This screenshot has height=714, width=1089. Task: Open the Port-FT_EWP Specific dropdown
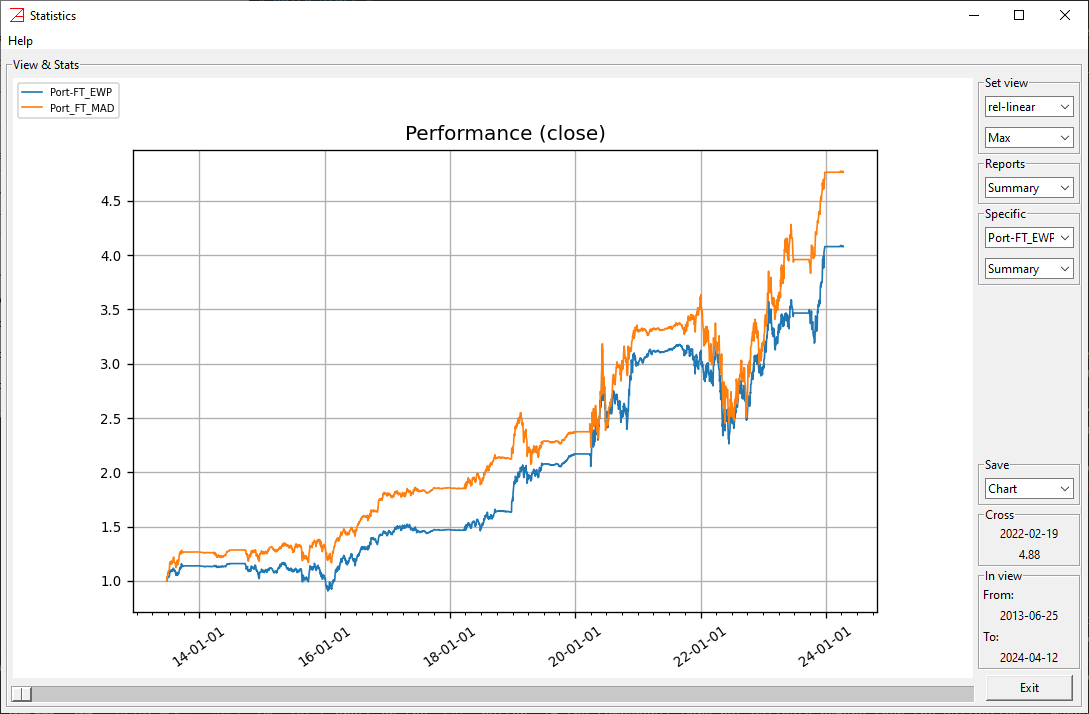[1029, 238]
